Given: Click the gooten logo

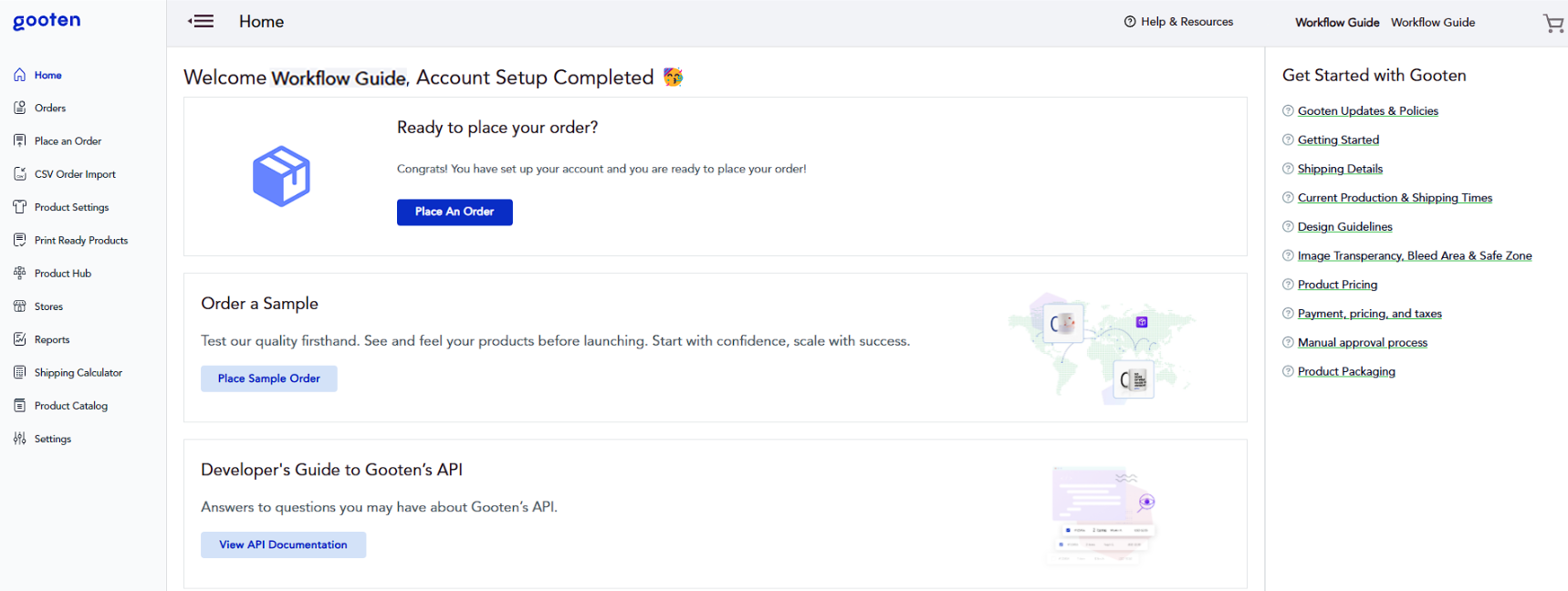Looking at the screenshot, I should (x=47, y=21).
